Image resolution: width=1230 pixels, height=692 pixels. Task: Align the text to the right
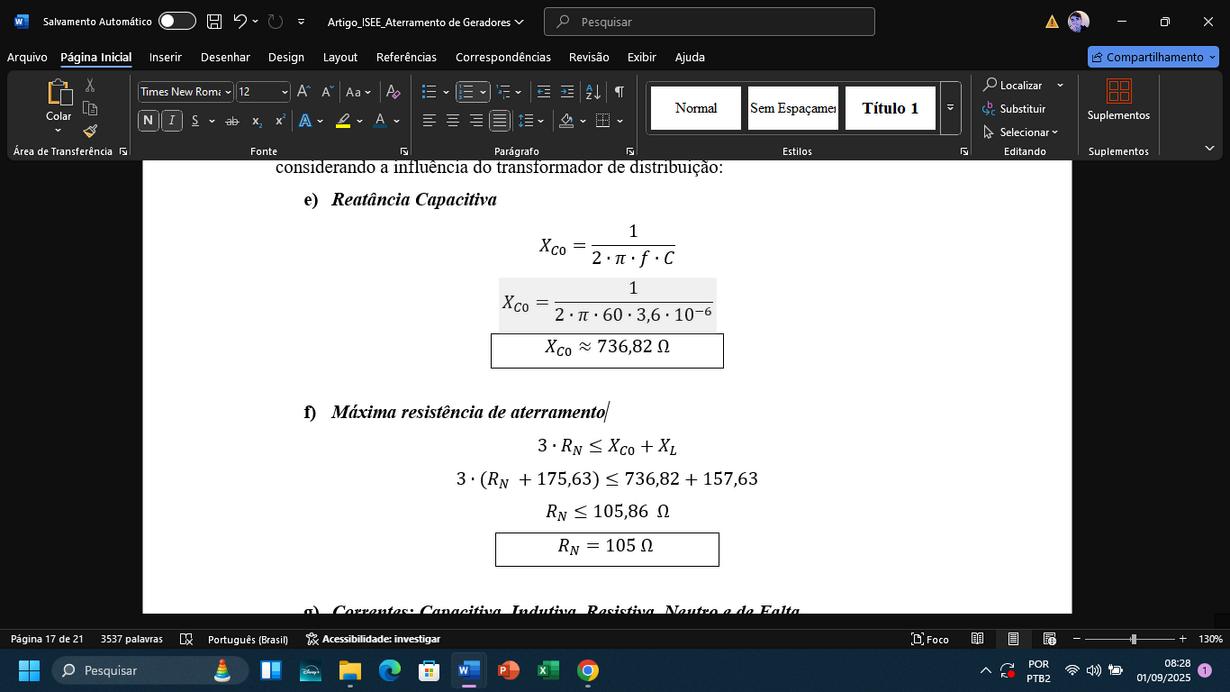pos(476,121)
